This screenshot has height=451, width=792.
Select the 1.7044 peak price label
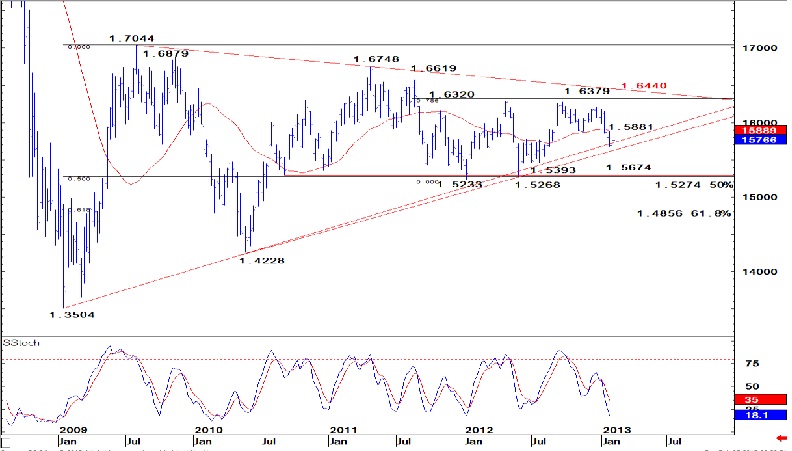tap(128, 35)
